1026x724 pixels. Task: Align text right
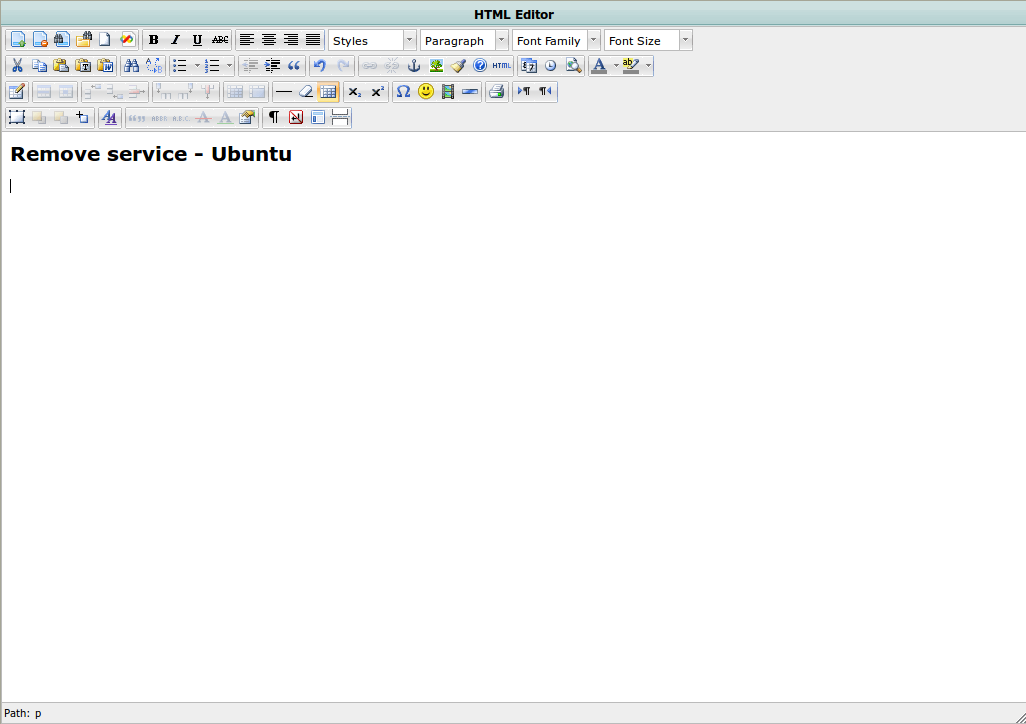click(x=291, y=40)
